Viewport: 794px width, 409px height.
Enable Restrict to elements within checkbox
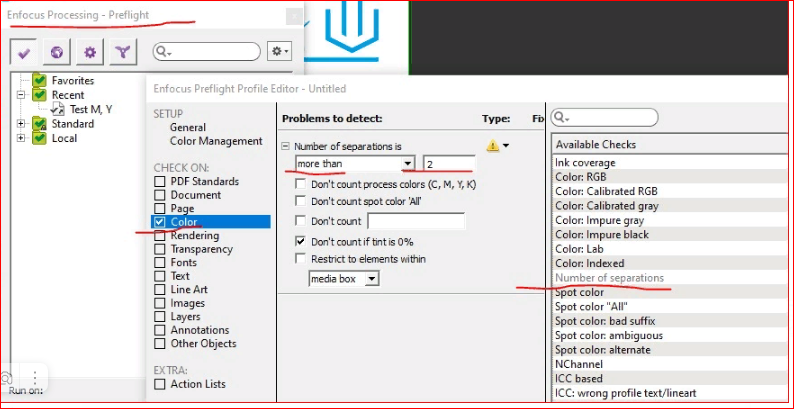pos(301,259)
